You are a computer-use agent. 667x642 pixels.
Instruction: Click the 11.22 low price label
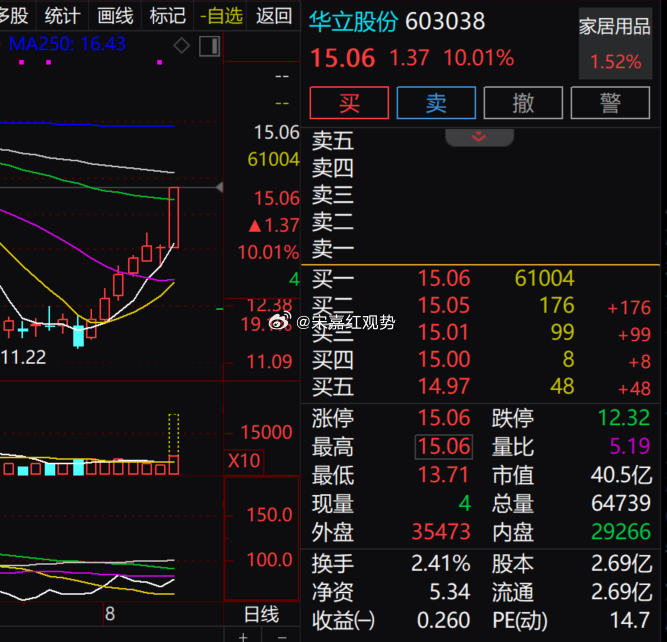point(23,357)
